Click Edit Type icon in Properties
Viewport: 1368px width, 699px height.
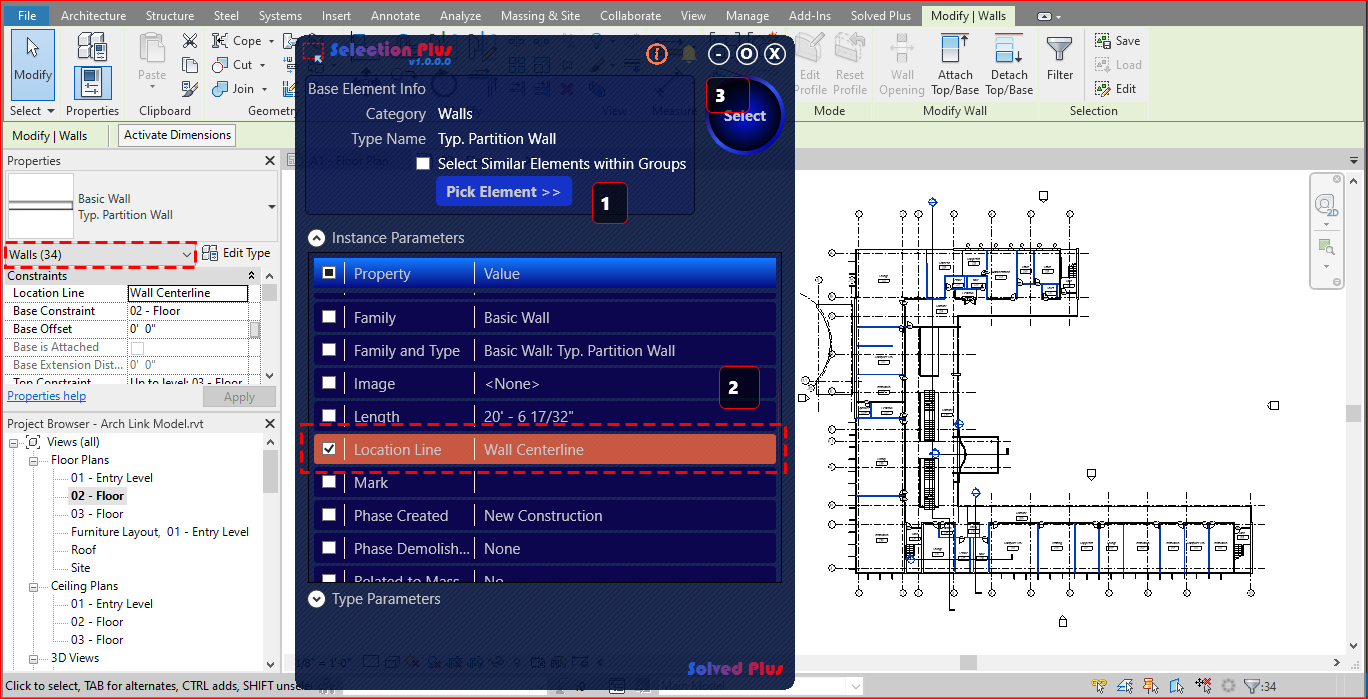pos(211,253)
